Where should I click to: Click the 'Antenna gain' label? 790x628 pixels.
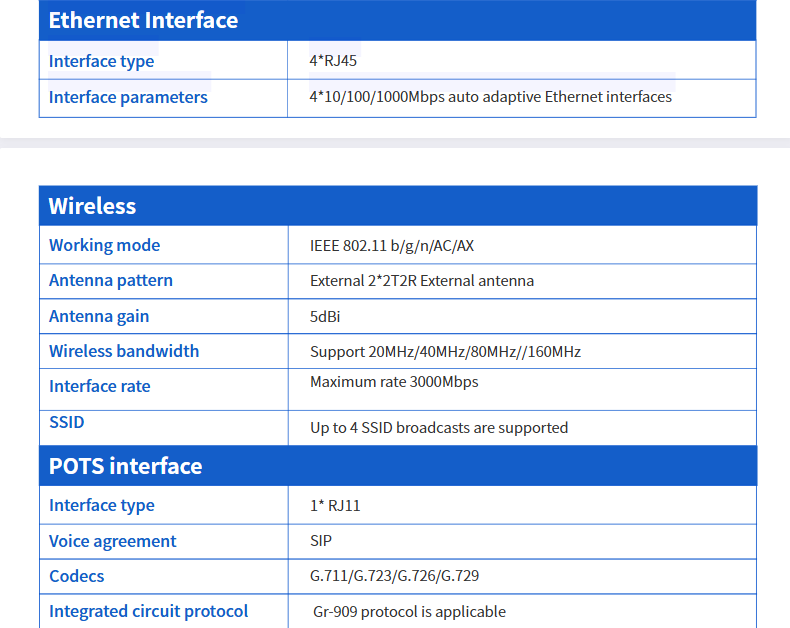tap(99, 316)
